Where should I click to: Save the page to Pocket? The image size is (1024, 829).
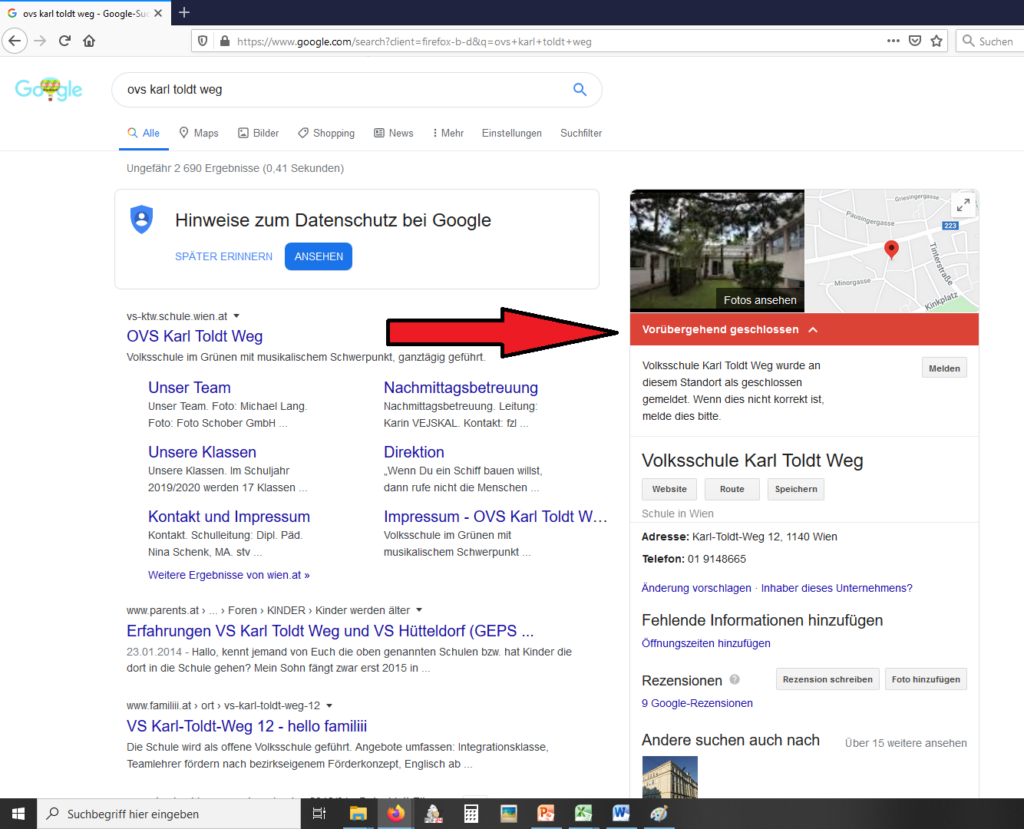(914, 41)
